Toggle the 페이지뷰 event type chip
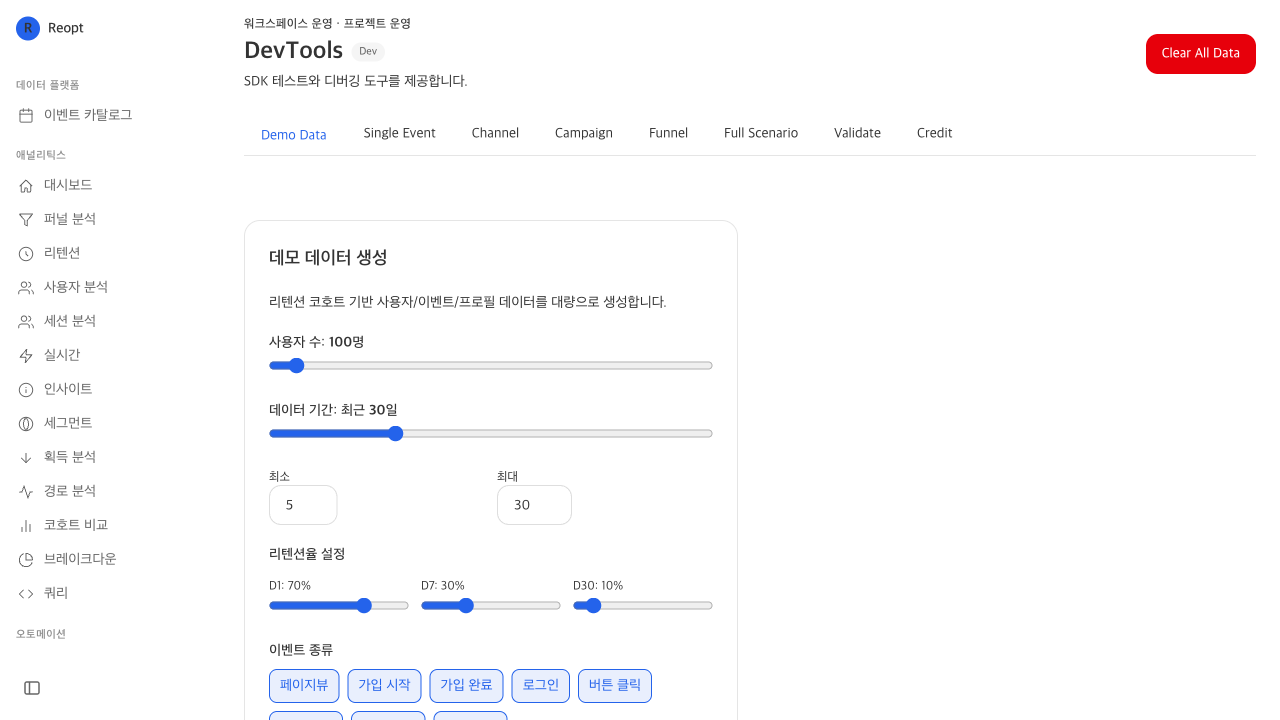Image resolution: width=1280 pixels, height=720 pixels. pyautogui.click(x=304, y=686)
